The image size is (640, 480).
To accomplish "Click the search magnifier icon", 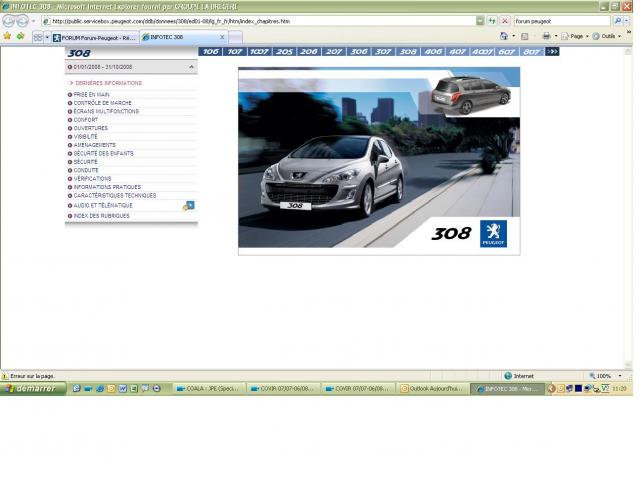I will (x=618, y=21).
